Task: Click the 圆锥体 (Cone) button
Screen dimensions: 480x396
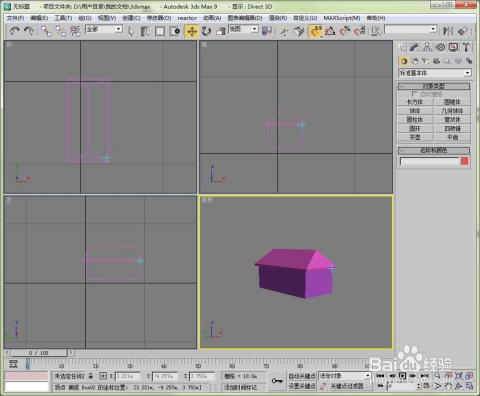Action: pos(452,102)
